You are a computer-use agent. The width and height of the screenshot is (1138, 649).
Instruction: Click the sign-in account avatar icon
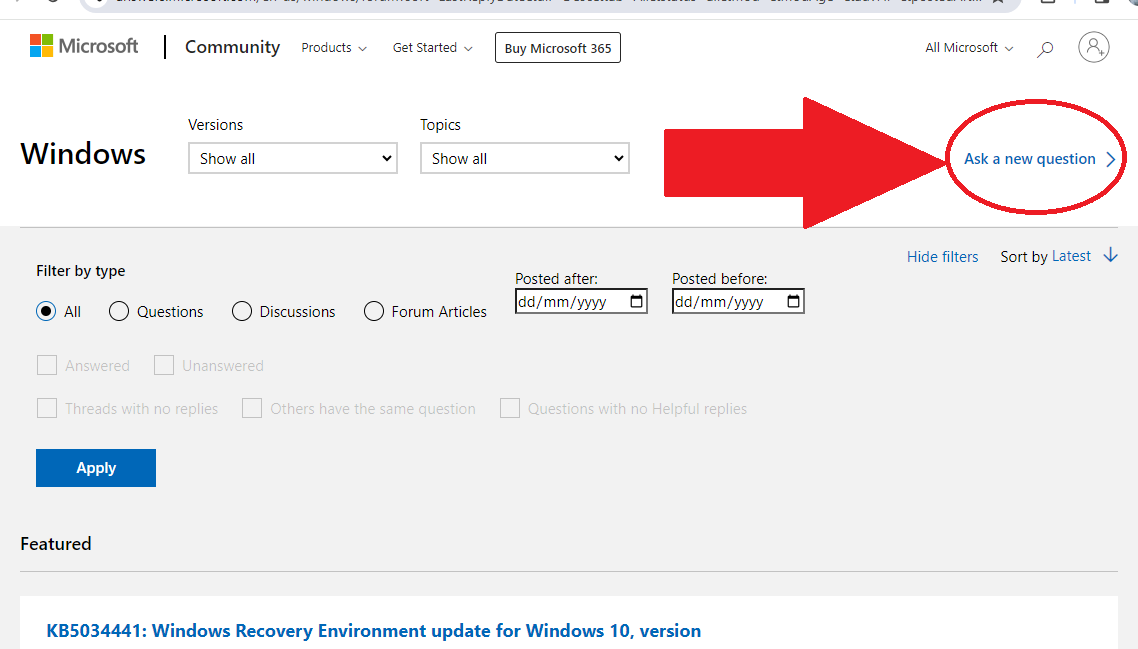(x=1094, y=47)
